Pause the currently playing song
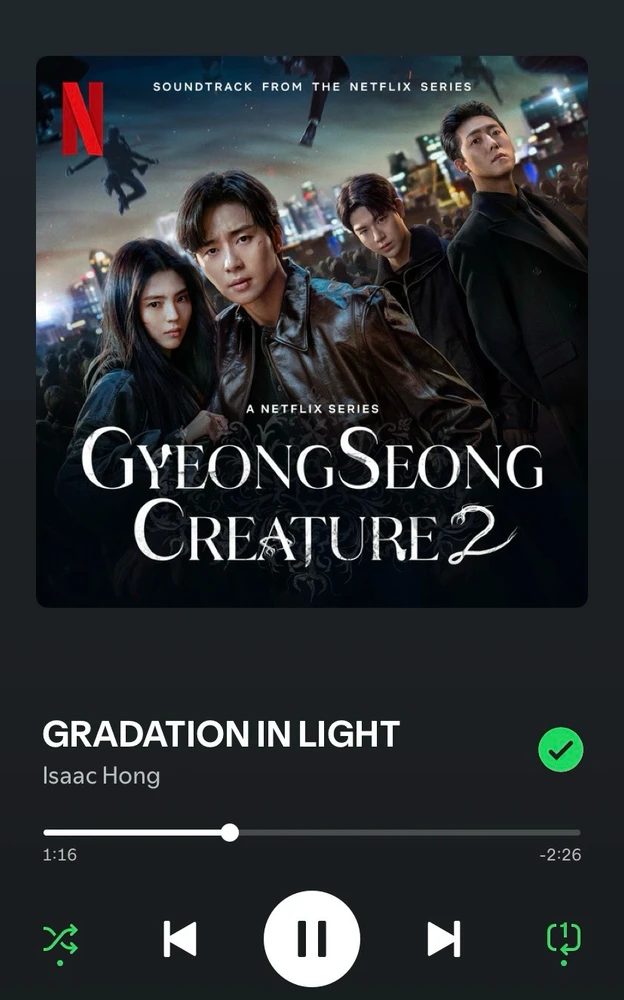This screenshot has height=1000, width=624. click(312, 939)
